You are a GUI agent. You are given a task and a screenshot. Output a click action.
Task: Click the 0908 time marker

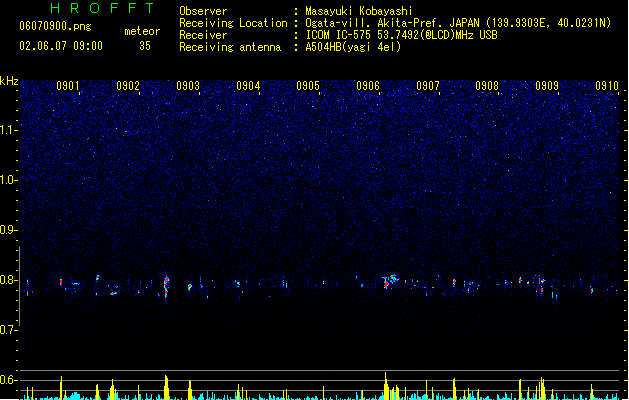(487, 86)
